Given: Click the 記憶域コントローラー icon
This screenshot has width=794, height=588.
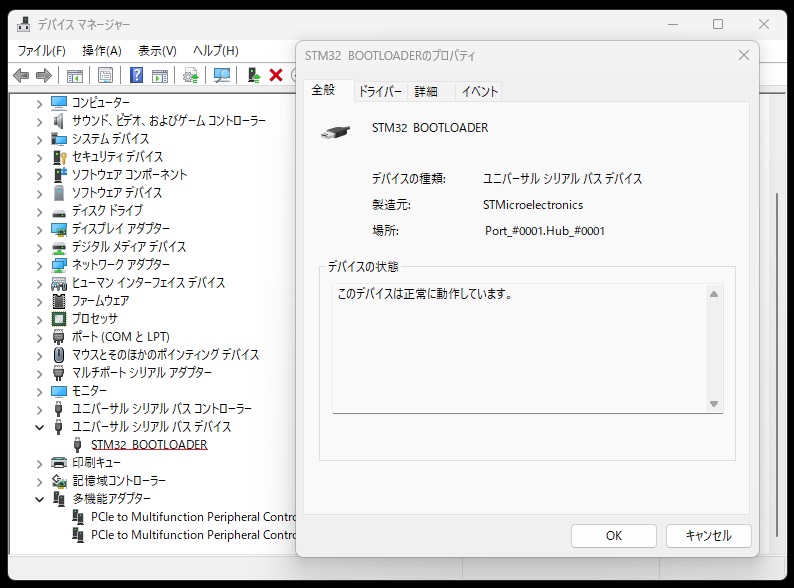Looking at the screenshot, I should (59, 481).
